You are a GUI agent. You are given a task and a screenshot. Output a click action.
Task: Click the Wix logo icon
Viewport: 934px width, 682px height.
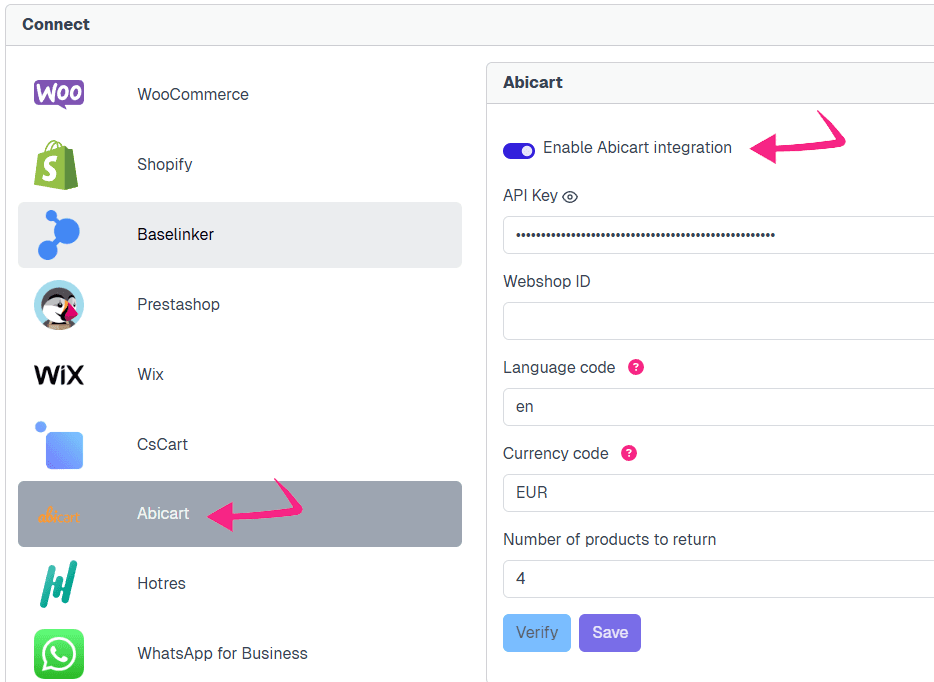[59, 375]
